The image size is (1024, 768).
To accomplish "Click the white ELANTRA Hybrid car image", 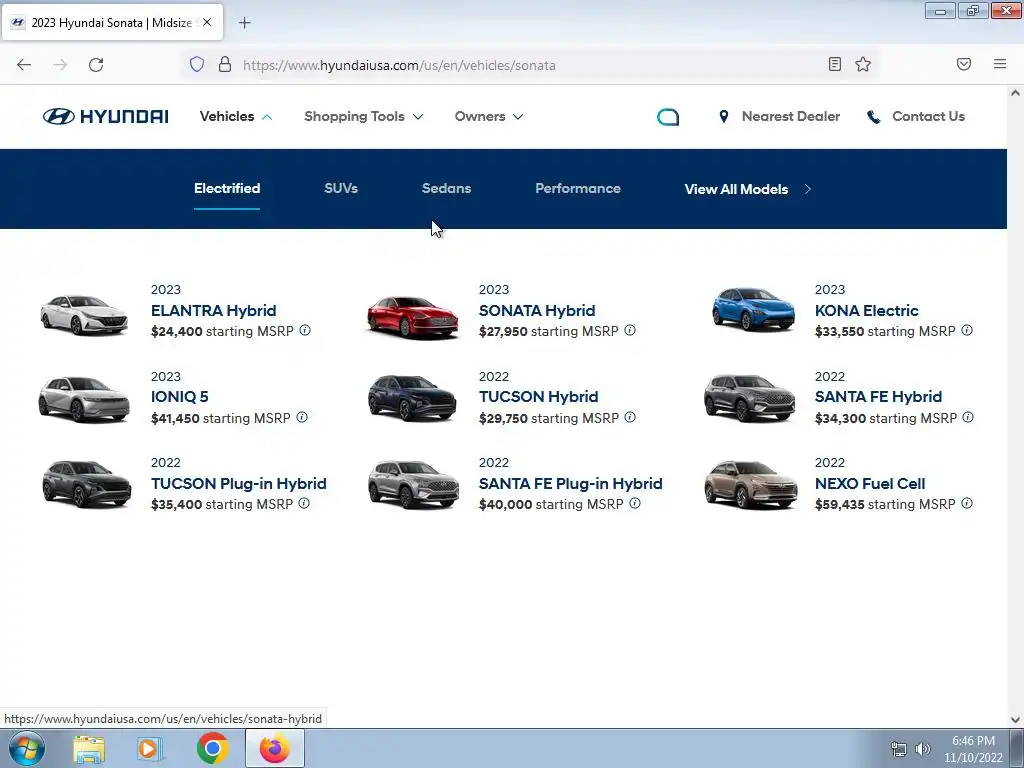I will [84, 315].
